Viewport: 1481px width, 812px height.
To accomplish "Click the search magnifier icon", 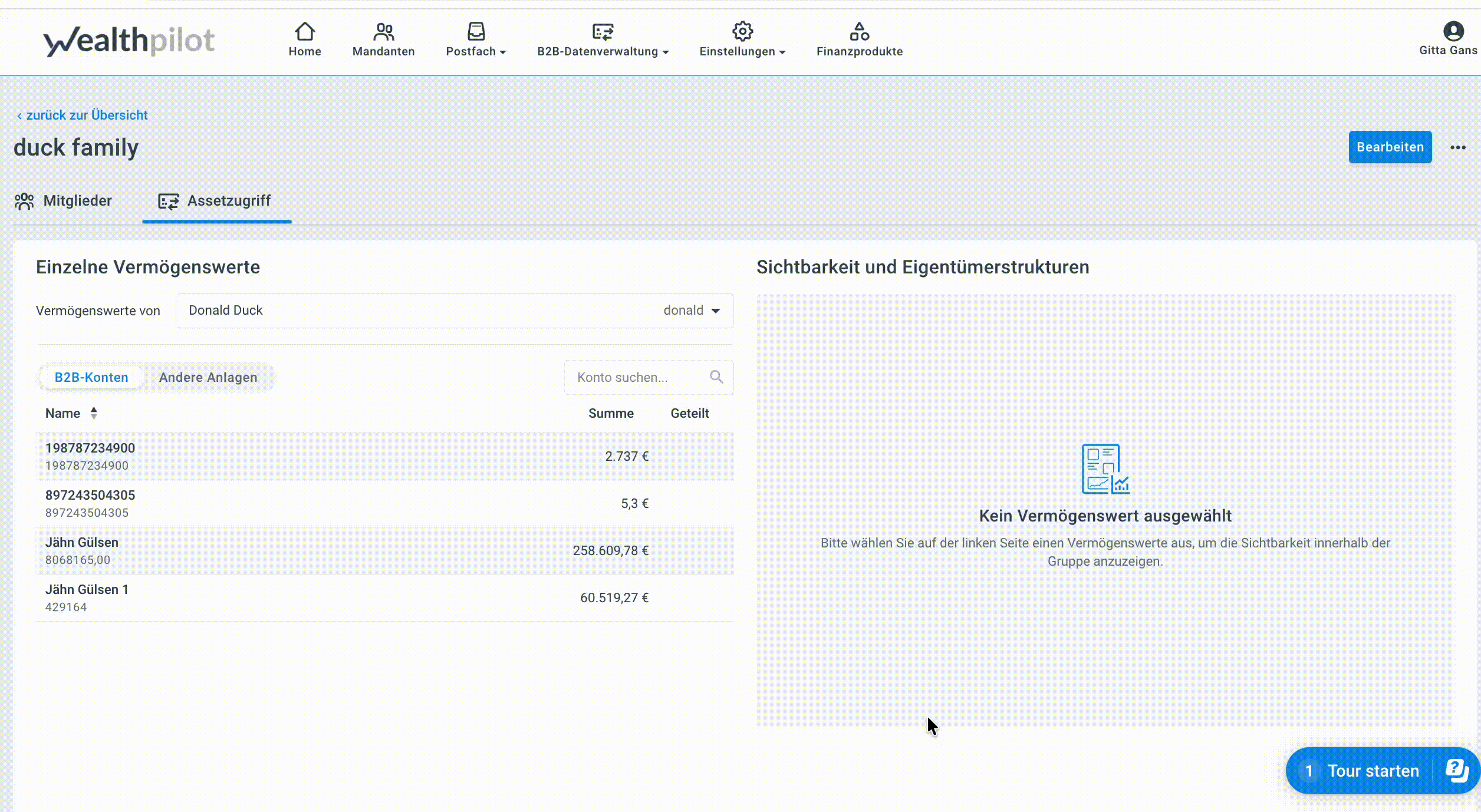I will tap(716, 377).
